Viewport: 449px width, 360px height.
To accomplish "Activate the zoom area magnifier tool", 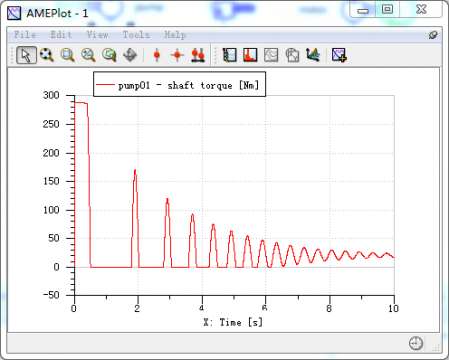I will 67,55.
